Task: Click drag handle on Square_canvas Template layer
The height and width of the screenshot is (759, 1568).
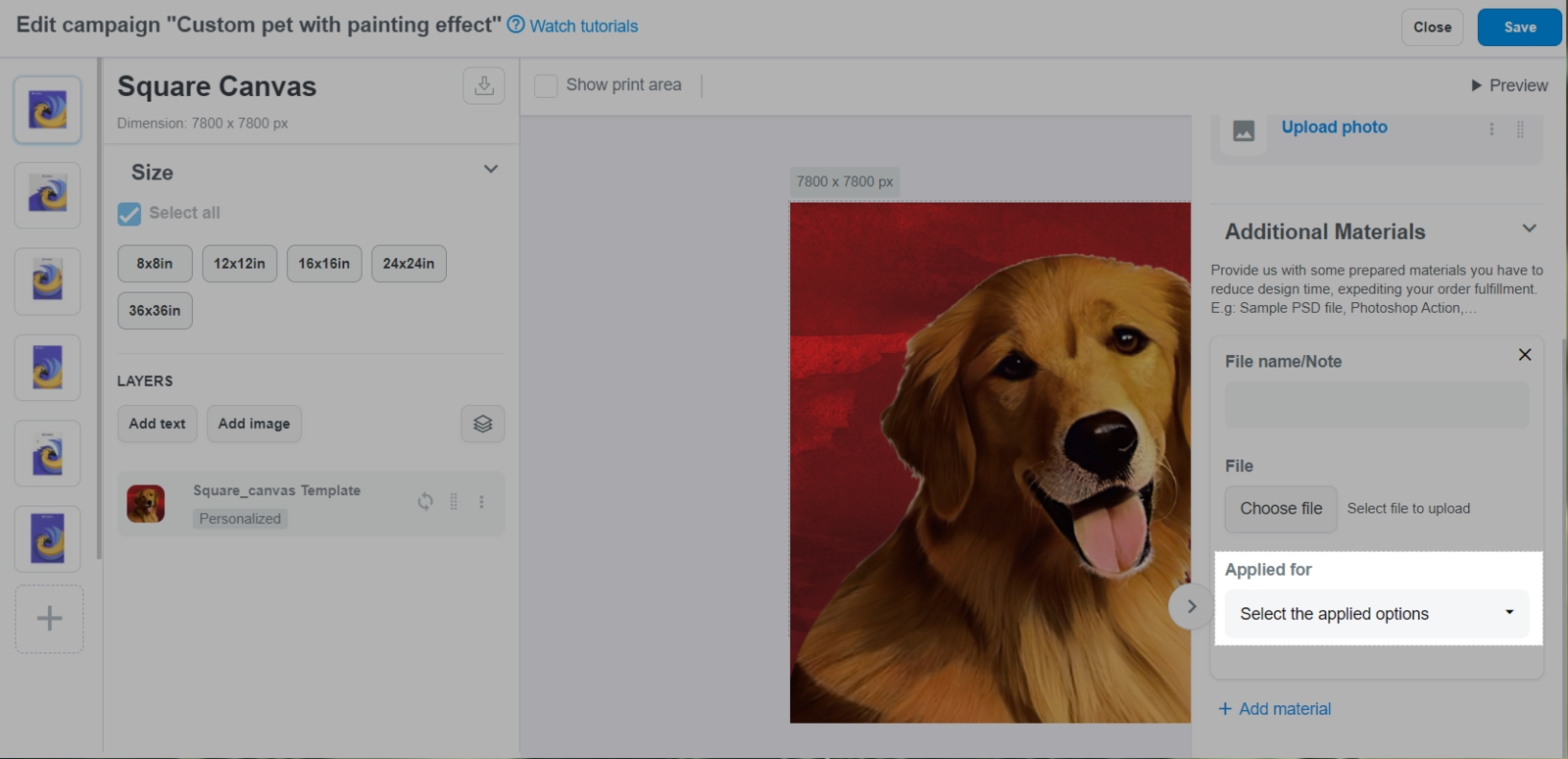Action: (454, 501)
